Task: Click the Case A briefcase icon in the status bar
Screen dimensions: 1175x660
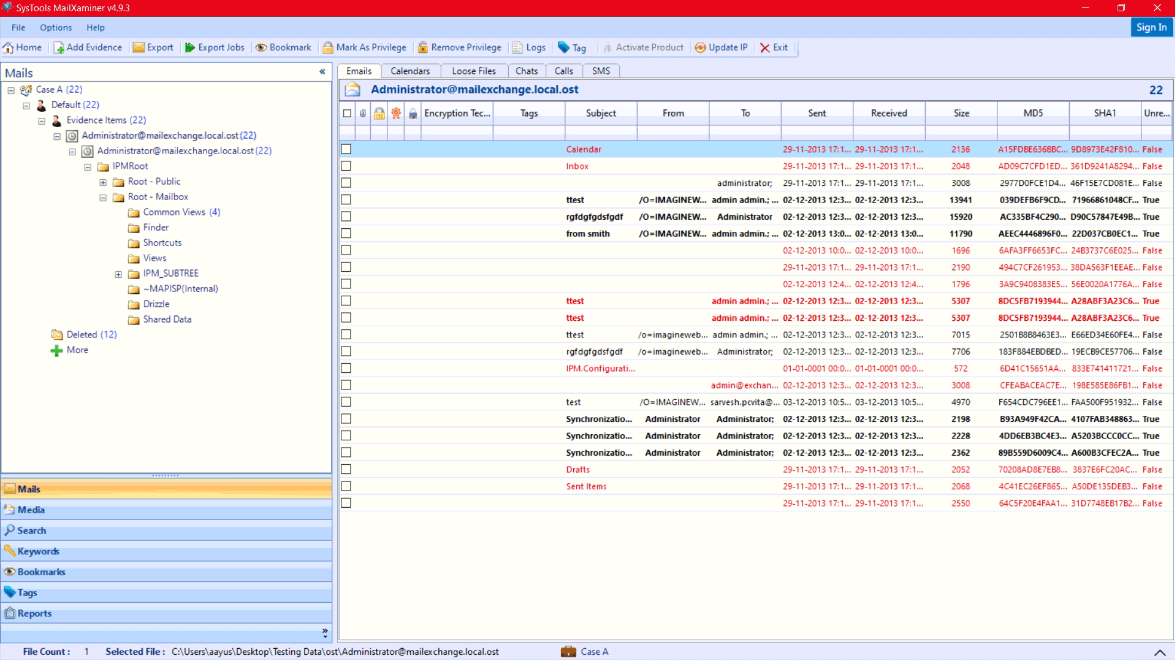Action: pos(568,652)
